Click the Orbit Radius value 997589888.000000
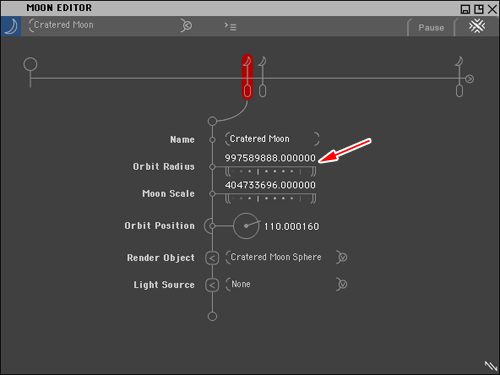Screen dimensions: 500x375 click(x=270, y=158)
